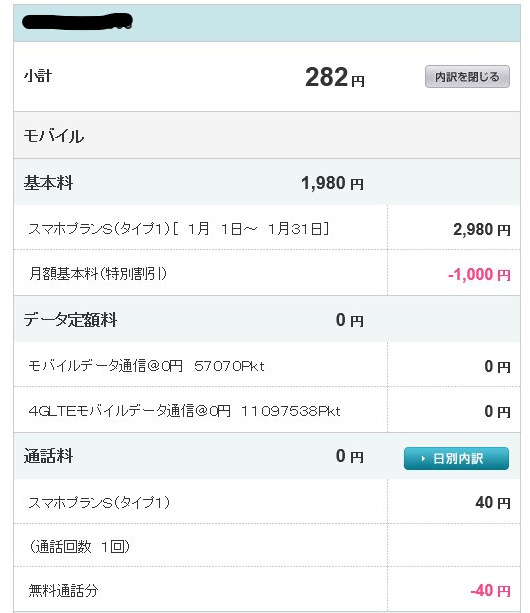Click the arrow icon on 日別内訳 button
This screenshot has height=613, width=530.
[423, 459]
